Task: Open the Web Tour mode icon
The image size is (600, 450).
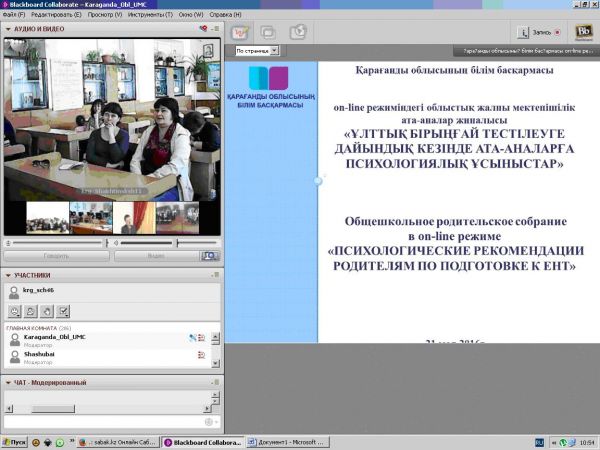Action: click(297, 31)
